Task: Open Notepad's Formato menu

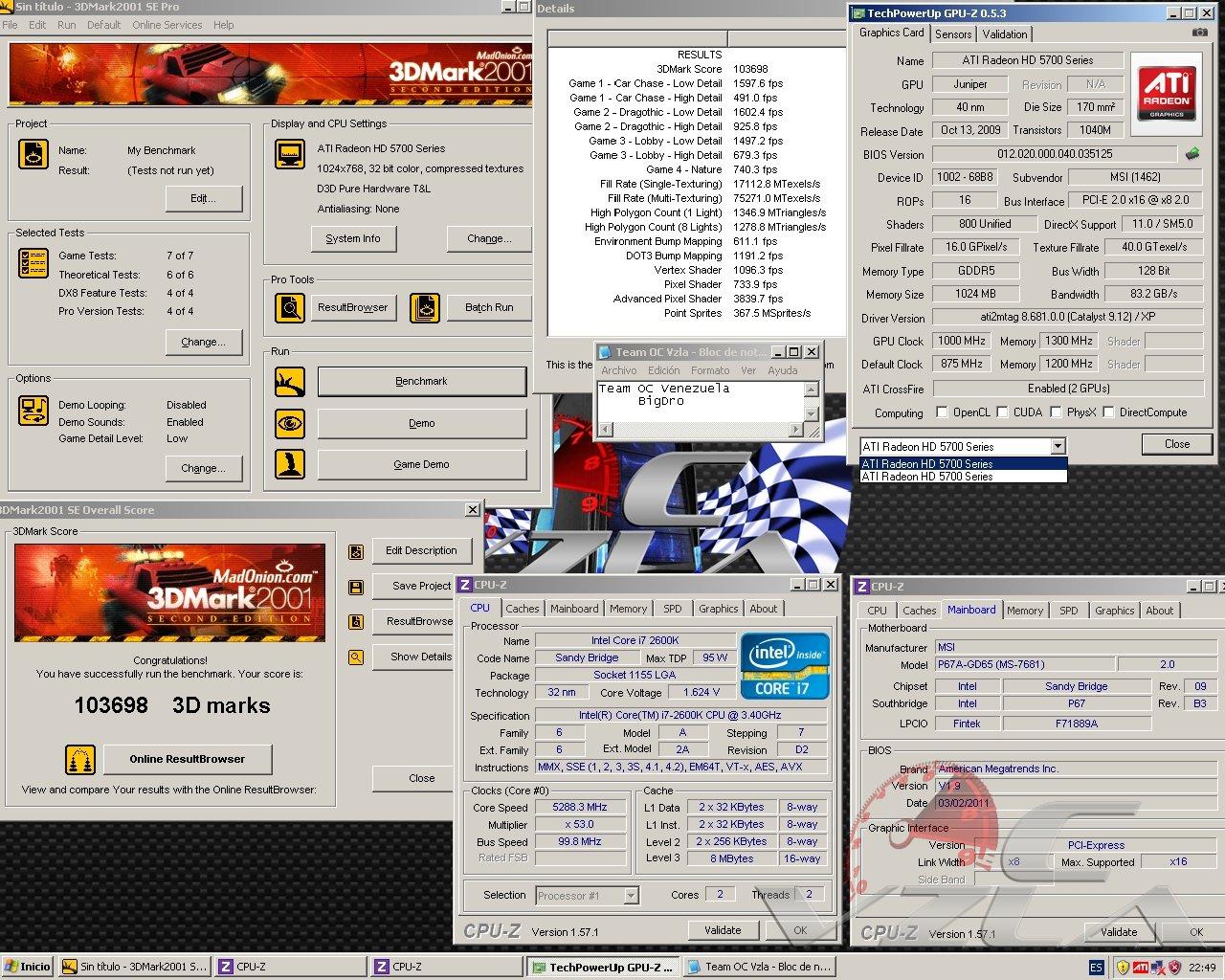Action: coord(710,370)
